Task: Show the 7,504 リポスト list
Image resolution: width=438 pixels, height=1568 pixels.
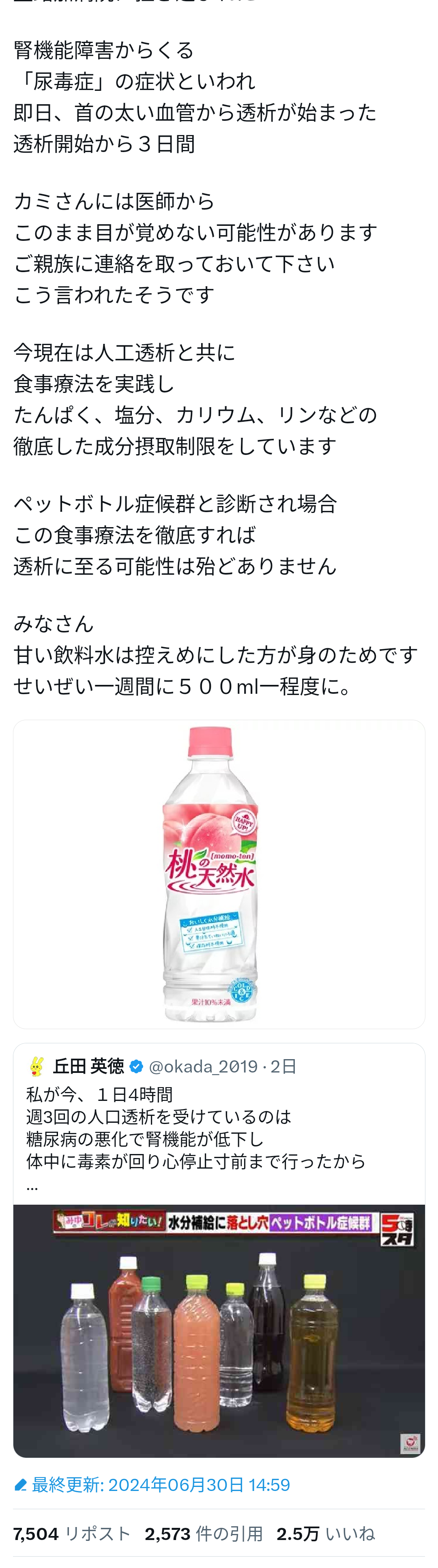Action: pyautogui.click(x=72, y=1534)
